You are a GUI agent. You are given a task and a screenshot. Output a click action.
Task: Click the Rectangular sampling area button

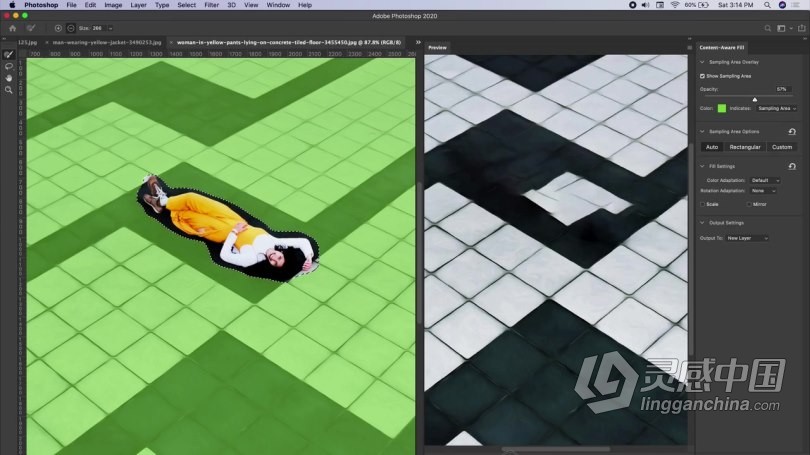[745, 147]
